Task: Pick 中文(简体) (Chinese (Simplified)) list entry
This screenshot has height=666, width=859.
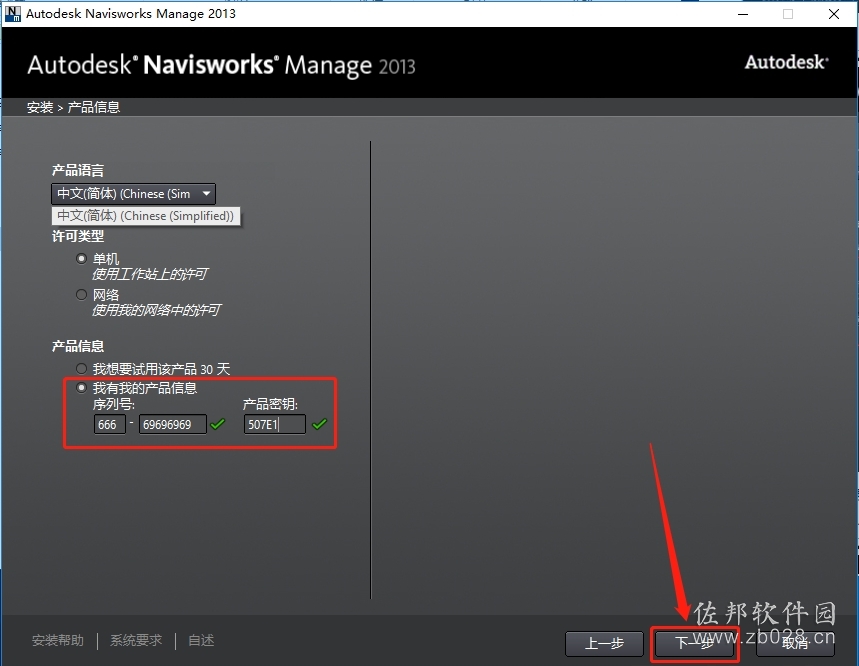Action: 146,216
